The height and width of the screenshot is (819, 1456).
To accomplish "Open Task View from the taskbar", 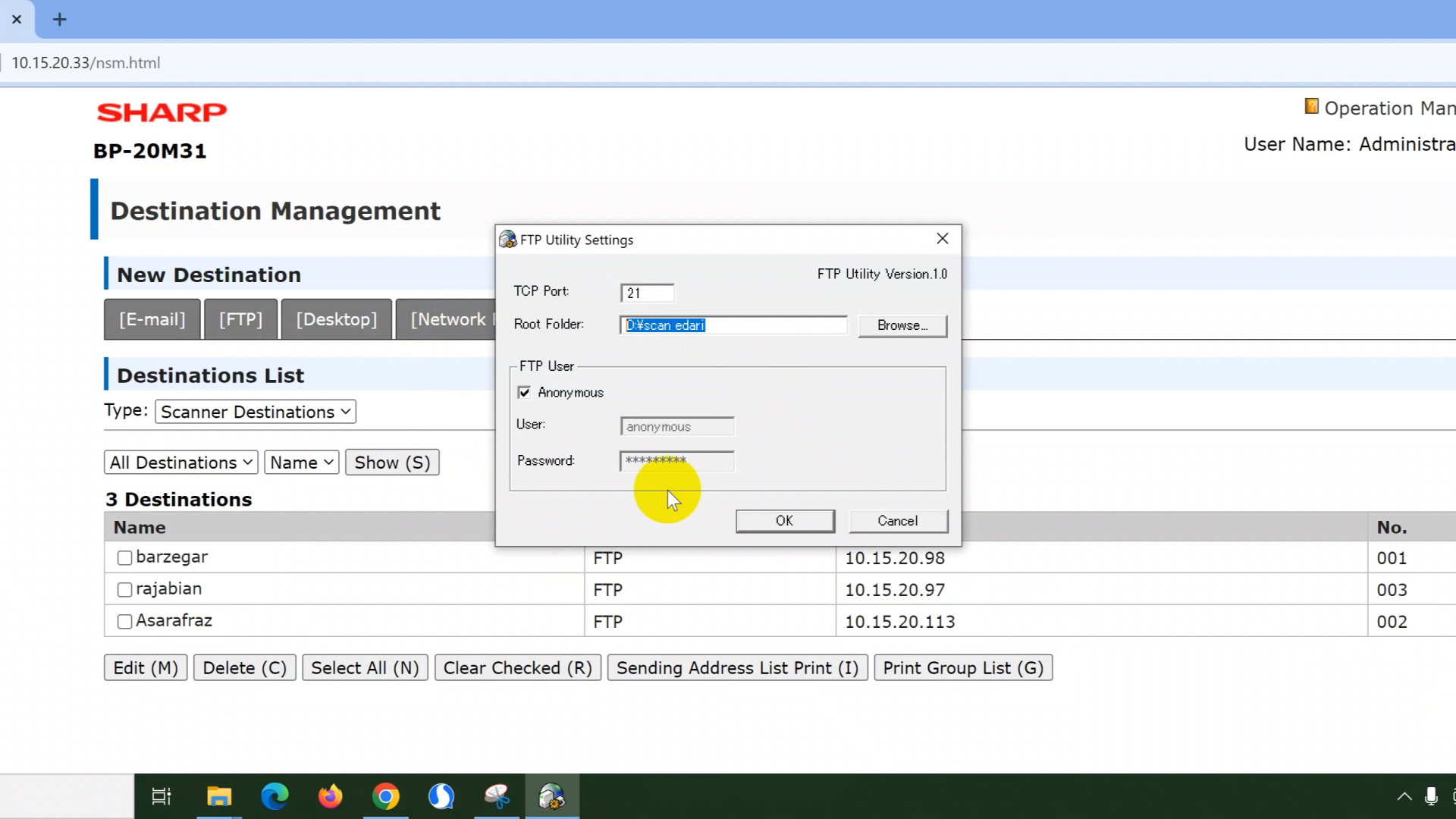I will pos(162,796).
